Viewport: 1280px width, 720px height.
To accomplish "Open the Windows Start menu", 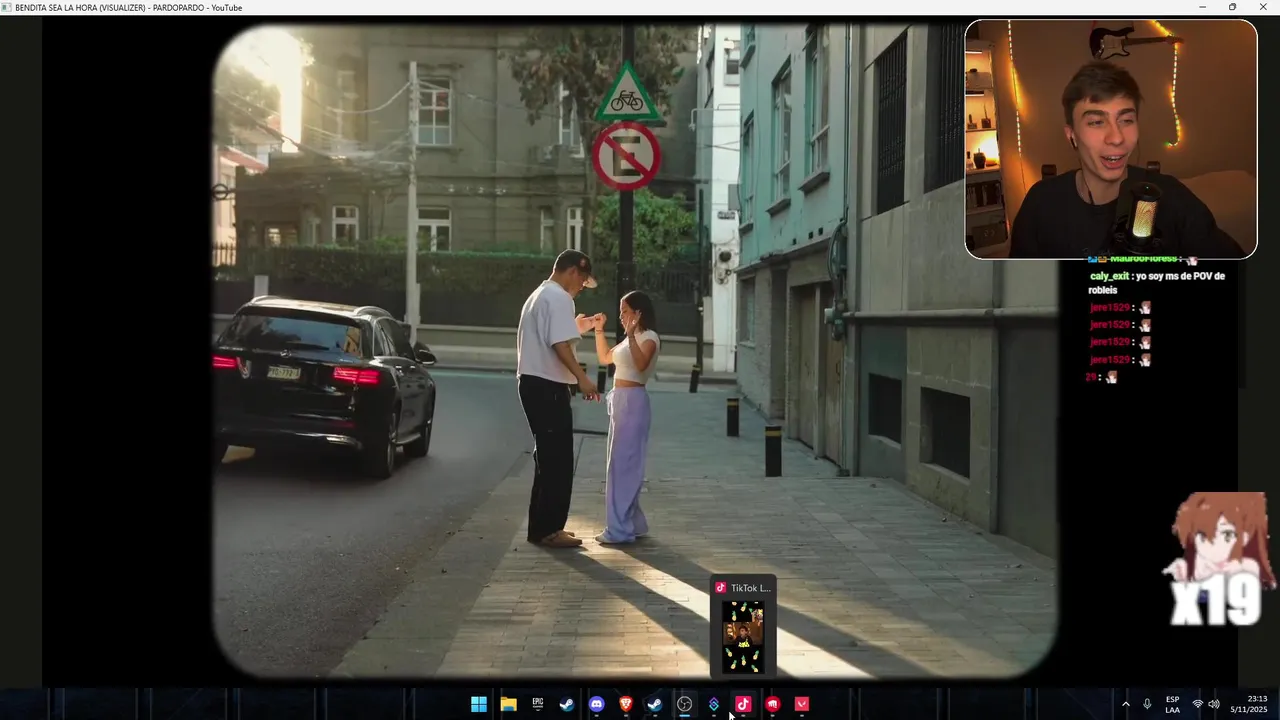I will click(x=479, y=704).
